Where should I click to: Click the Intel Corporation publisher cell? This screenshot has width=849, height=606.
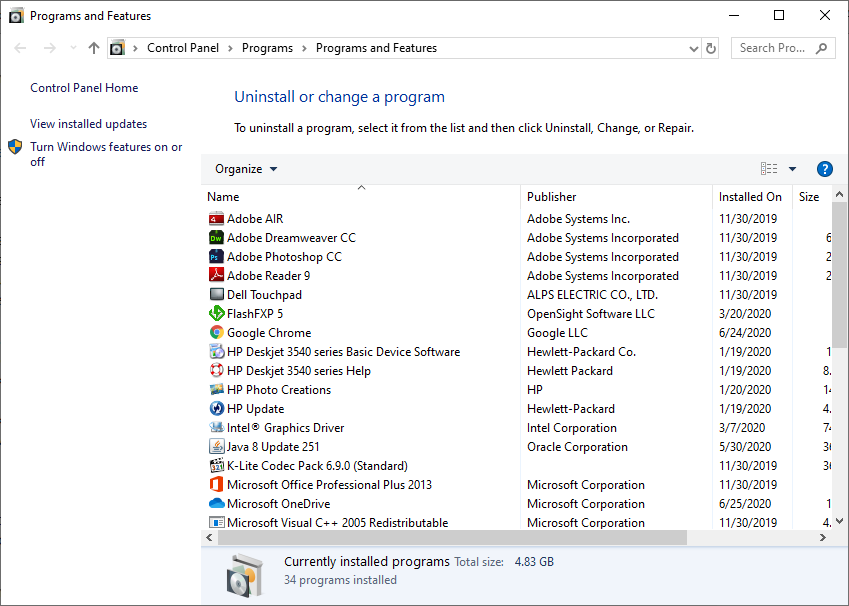click(572, 428)
